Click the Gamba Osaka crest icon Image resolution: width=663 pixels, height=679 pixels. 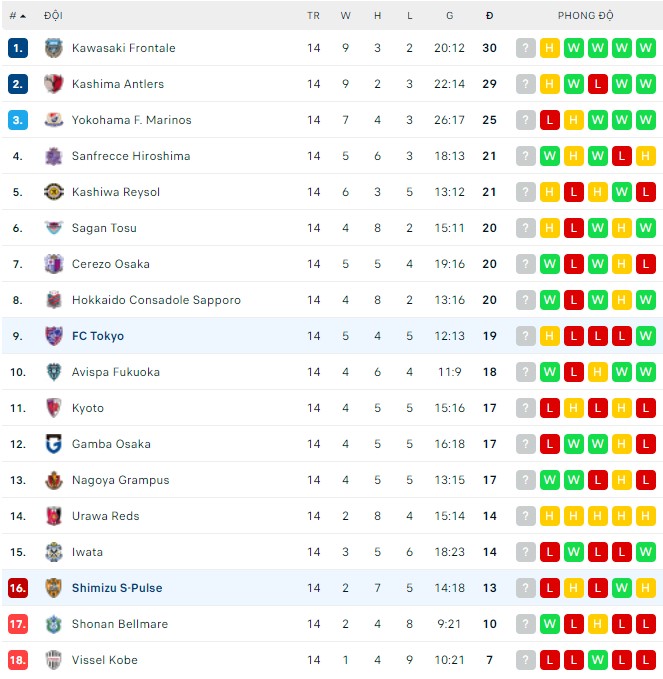click(54, 444)
